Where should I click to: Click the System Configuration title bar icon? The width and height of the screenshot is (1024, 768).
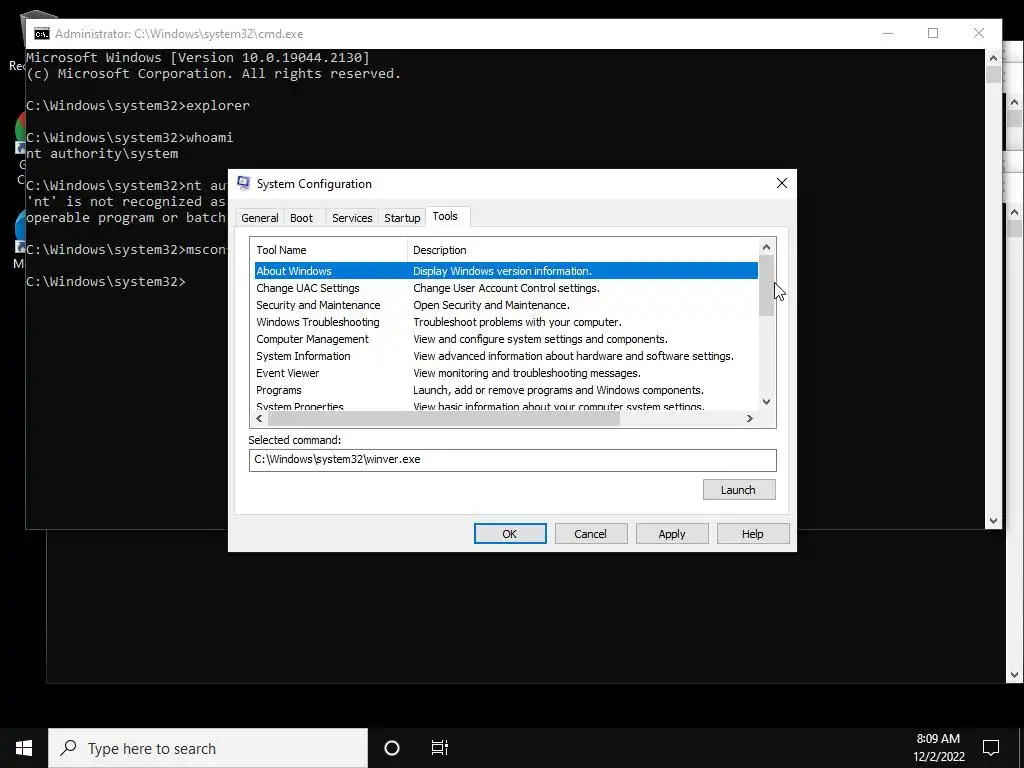tap(244, 183)
